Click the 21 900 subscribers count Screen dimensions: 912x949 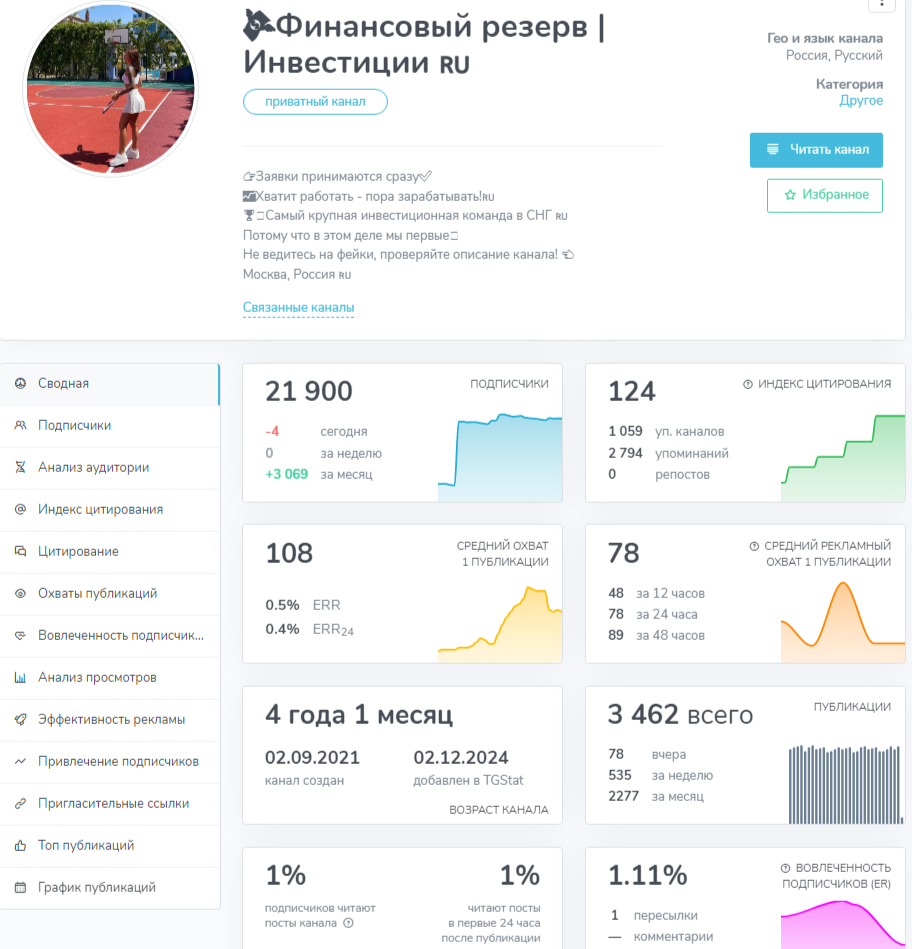click(309, 391)
